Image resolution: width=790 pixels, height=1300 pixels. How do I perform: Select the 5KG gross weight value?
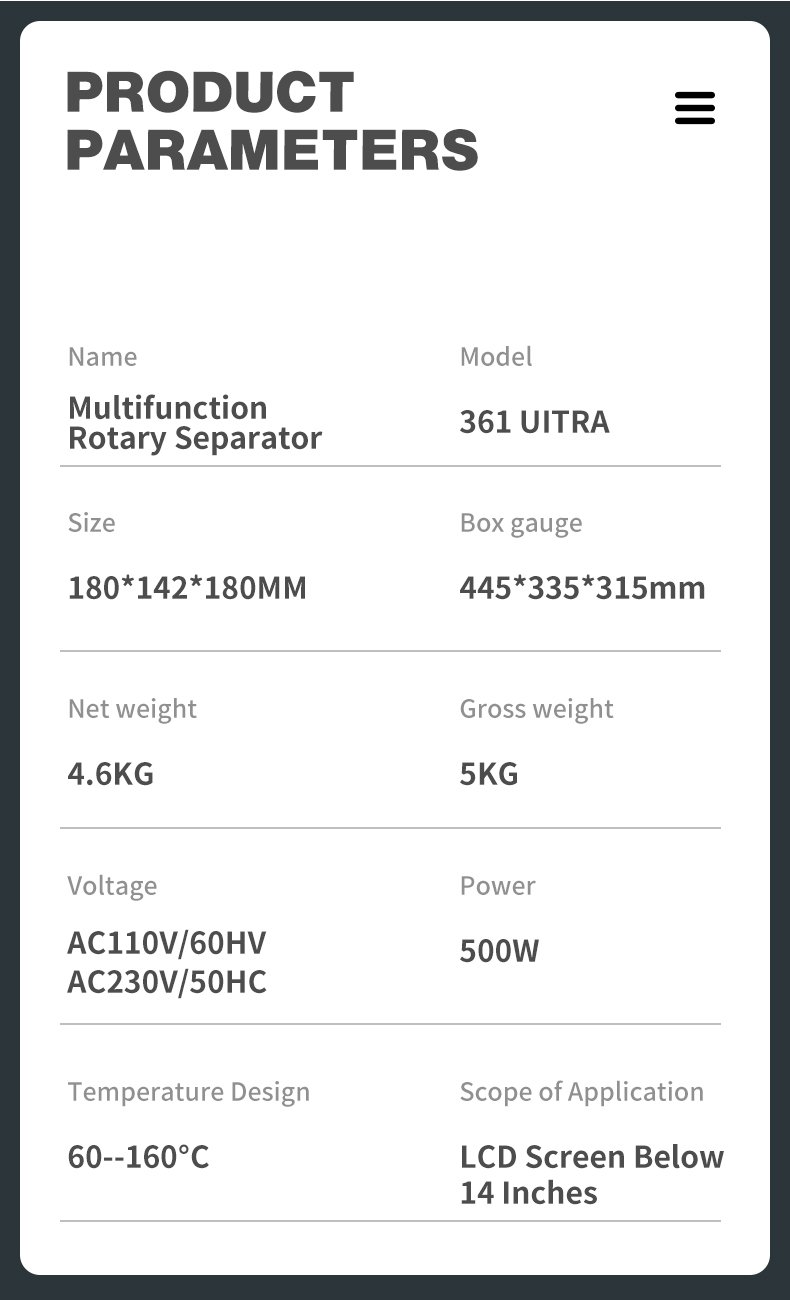tap(489, 774)
